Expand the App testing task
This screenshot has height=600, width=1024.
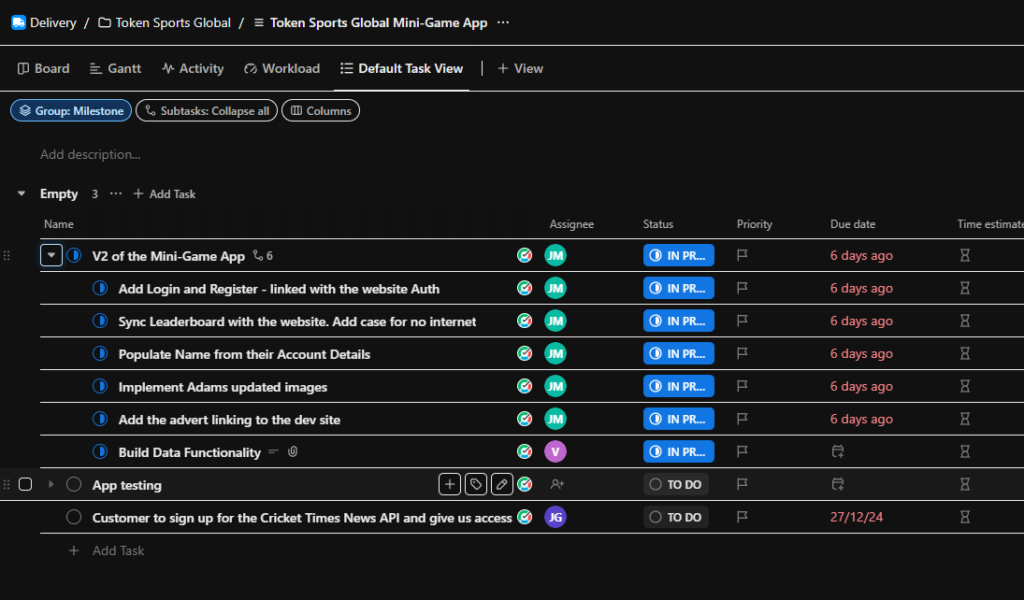51,485
